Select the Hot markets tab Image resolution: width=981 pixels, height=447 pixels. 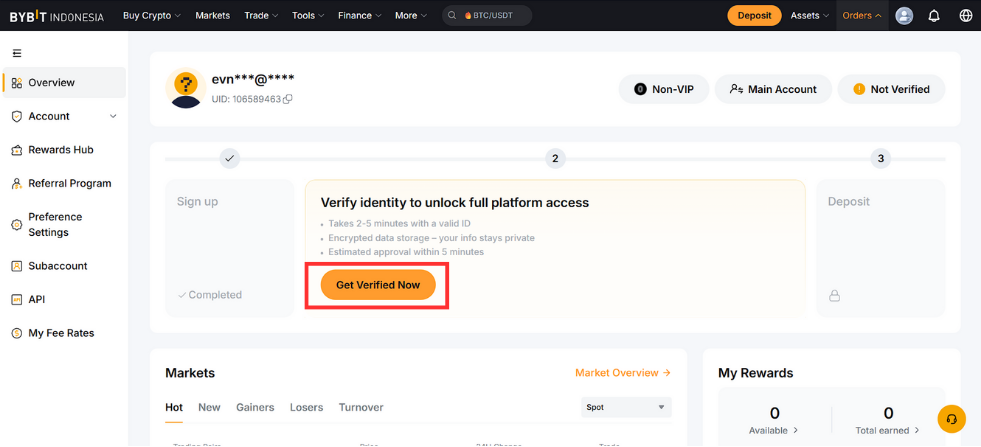[174, 408]
